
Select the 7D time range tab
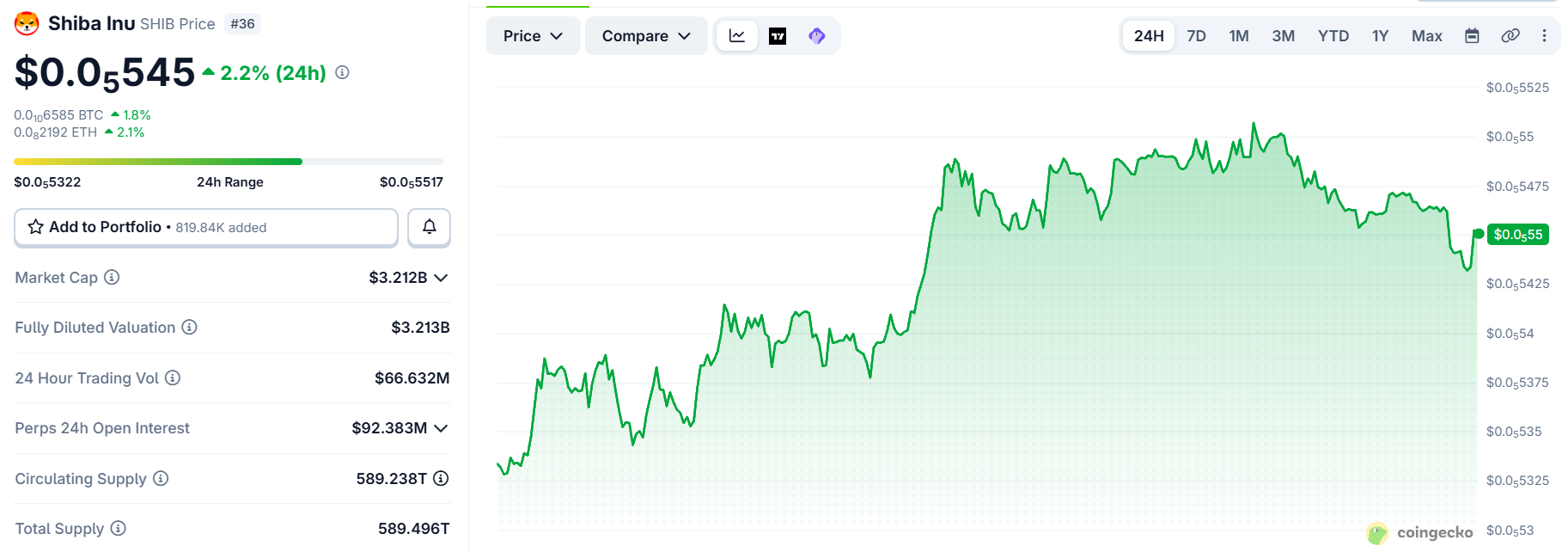[x=1196, y=36]
